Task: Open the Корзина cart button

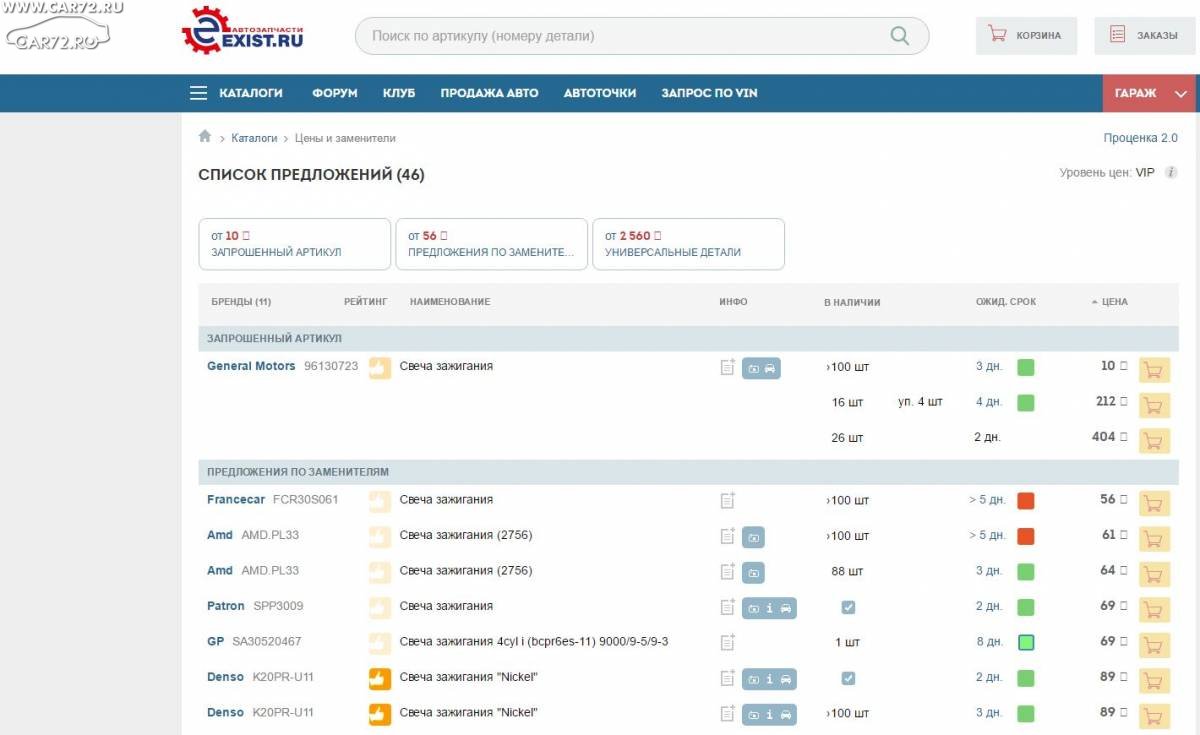Action: pos(1026,35)
